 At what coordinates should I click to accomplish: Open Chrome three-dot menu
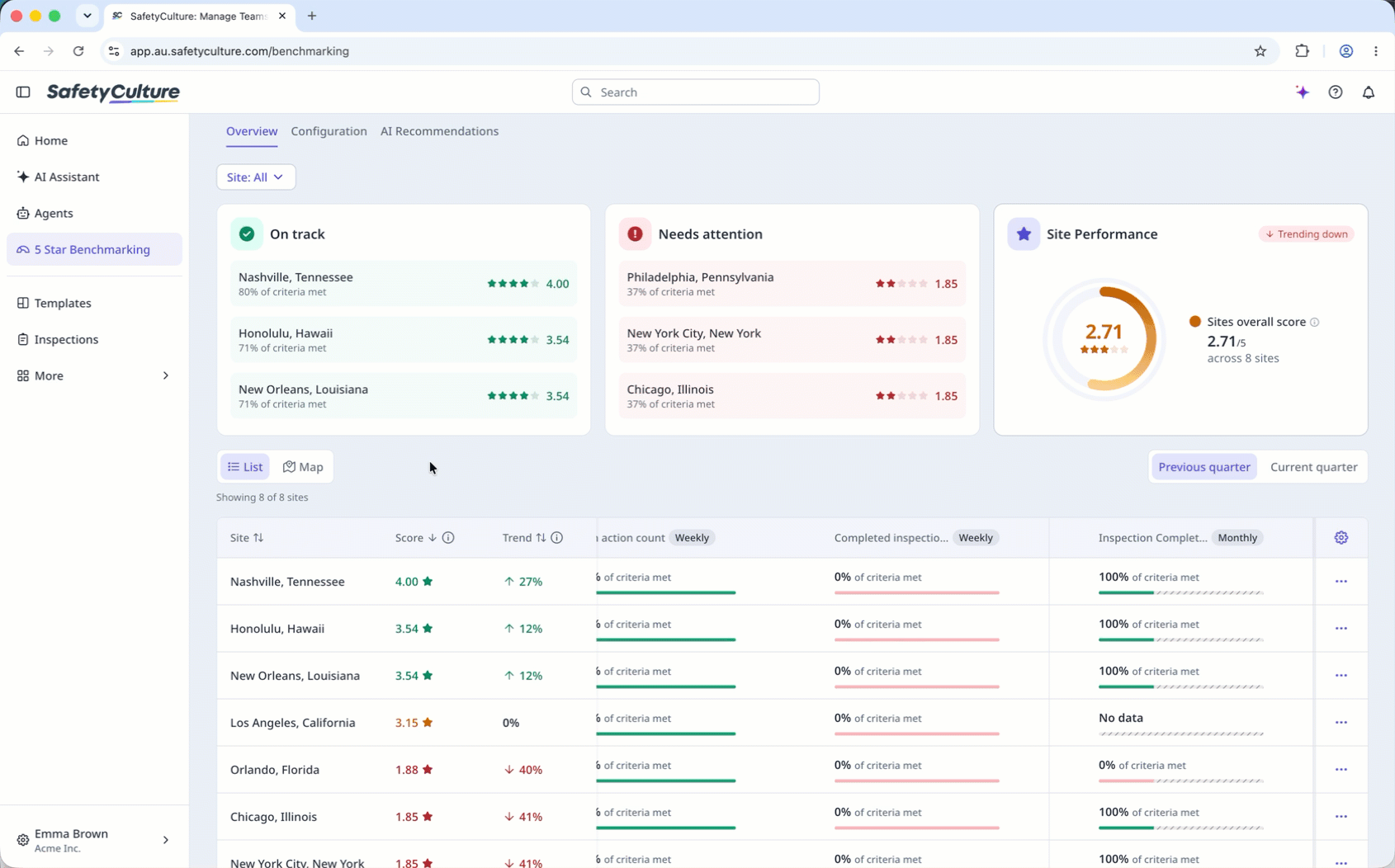[1376, 51]
